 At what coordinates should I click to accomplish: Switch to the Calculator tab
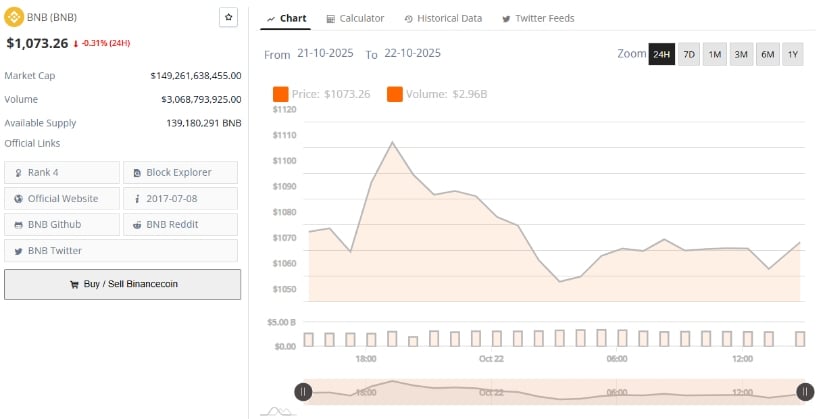coord(355,18)
